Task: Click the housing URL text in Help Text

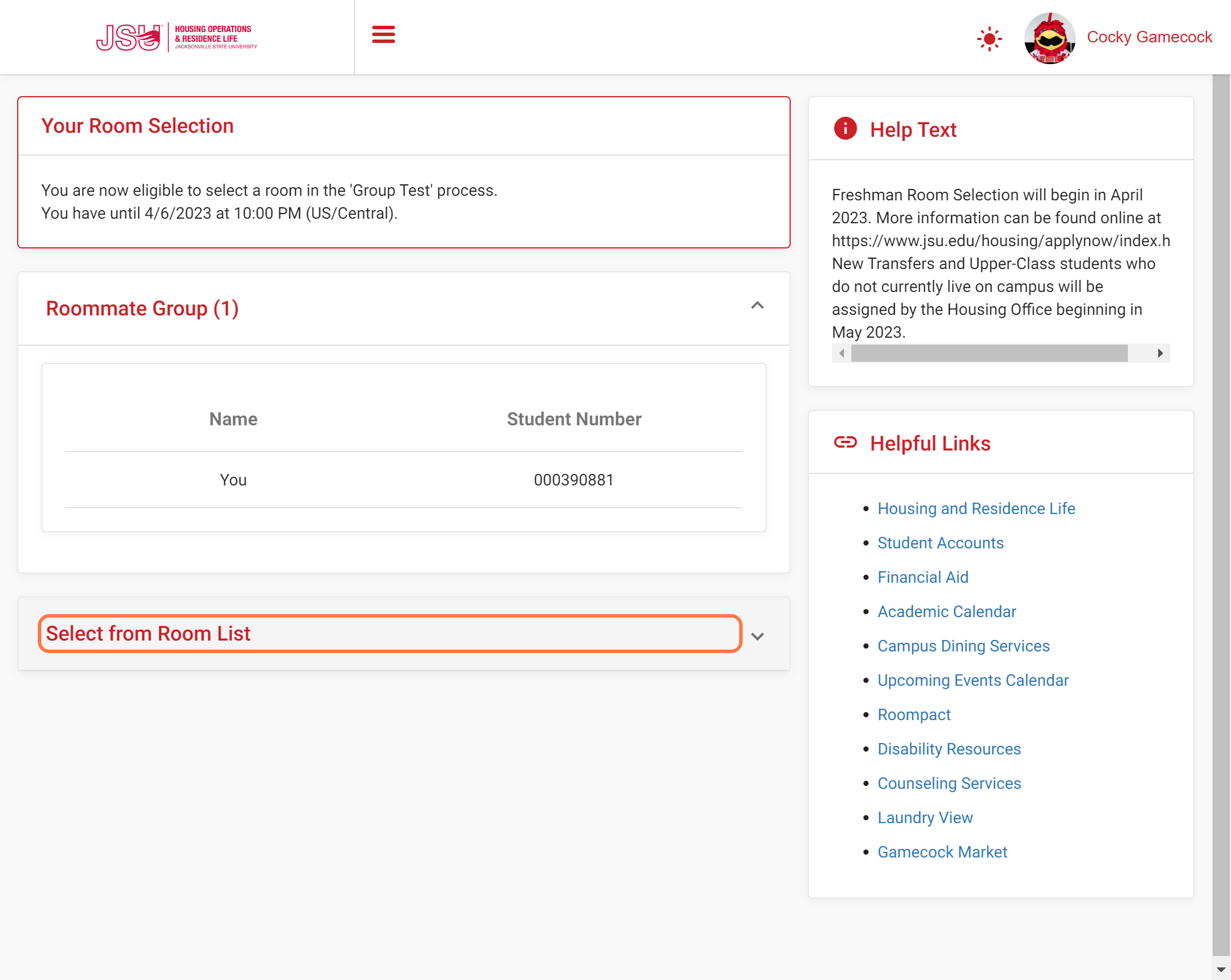Action: 1000,240
